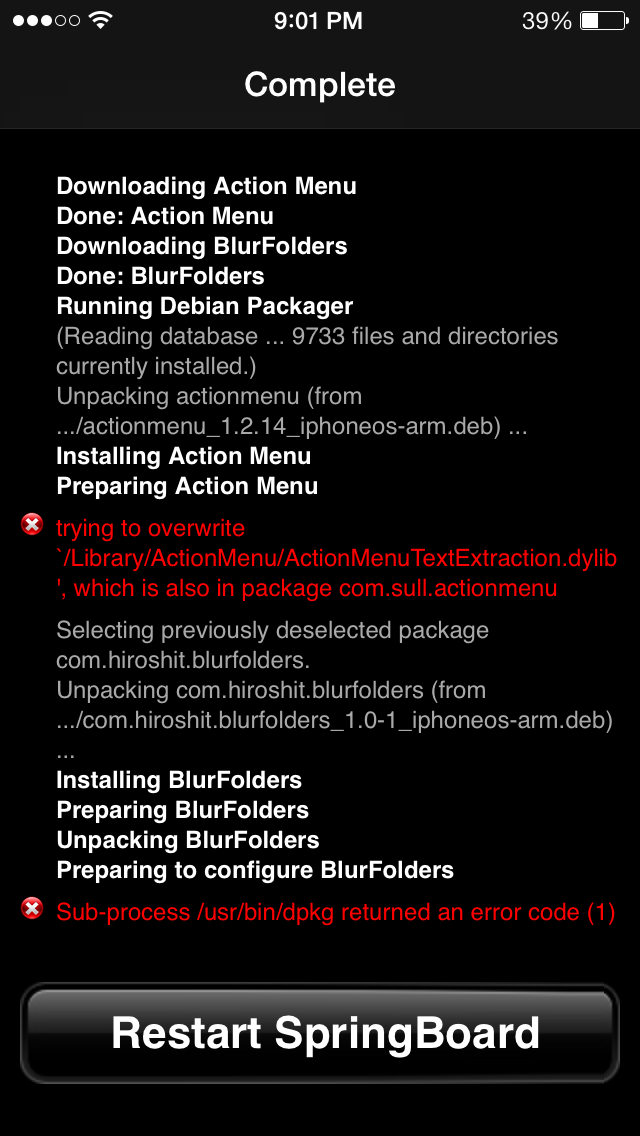Select the Done: BlurFolders log line
This screenshot has width=640, height=1136.
click(x=160, y=276)
